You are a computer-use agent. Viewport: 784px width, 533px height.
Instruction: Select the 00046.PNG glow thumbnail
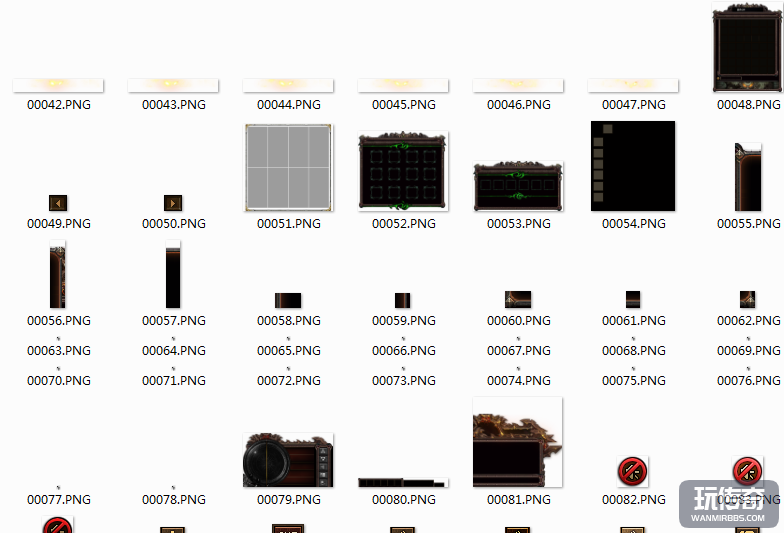tap(518, 85)
